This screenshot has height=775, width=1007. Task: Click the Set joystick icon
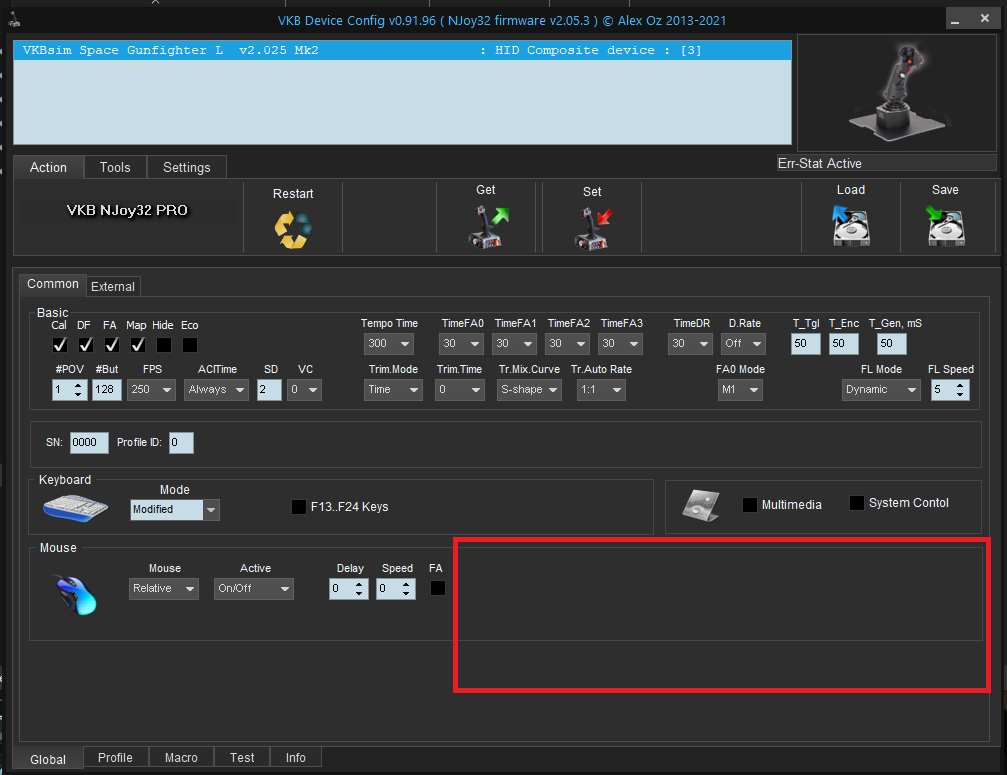(592, 228)
